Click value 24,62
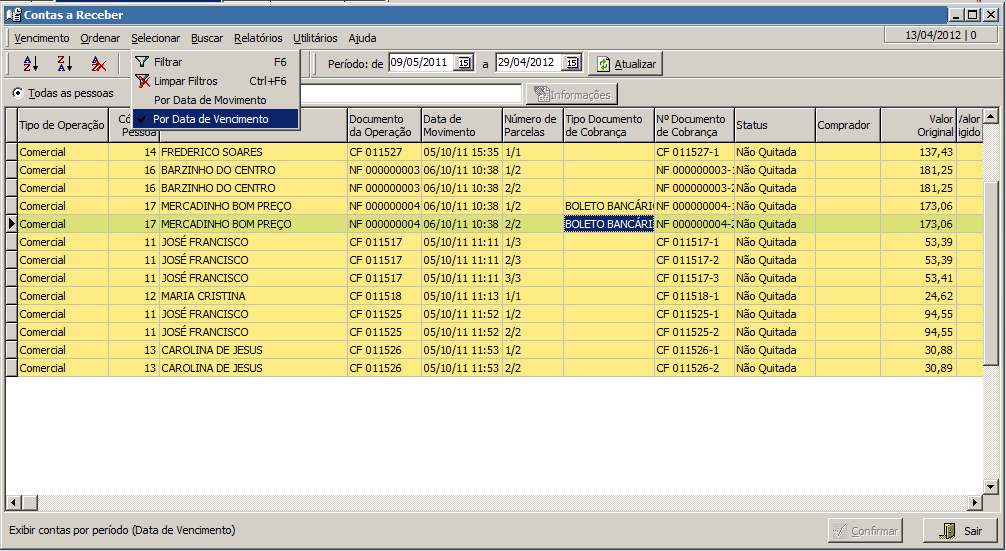Screen dimensions: 1006x551 coord(918,296)
